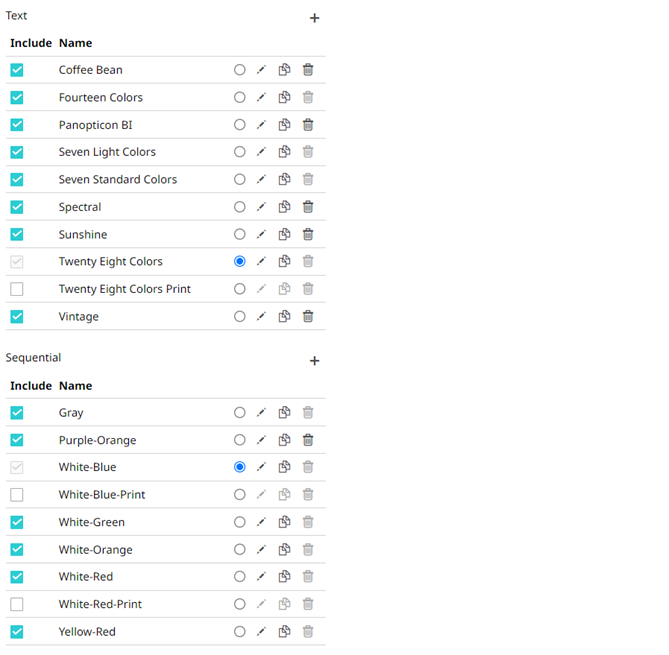Uncheck Include for Coffee Bean
Viewport: 669px width, 655px height.
(17, 70)
